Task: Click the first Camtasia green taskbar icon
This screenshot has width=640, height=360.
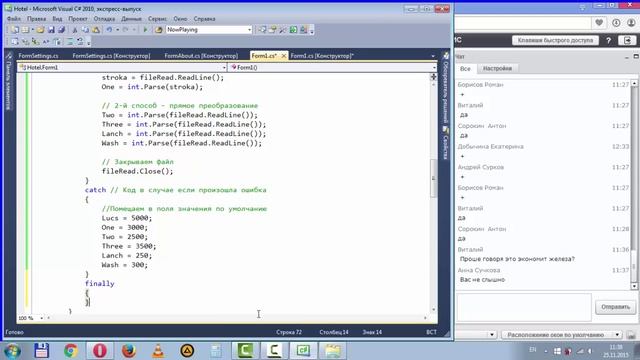Action: tap(245, 351)
